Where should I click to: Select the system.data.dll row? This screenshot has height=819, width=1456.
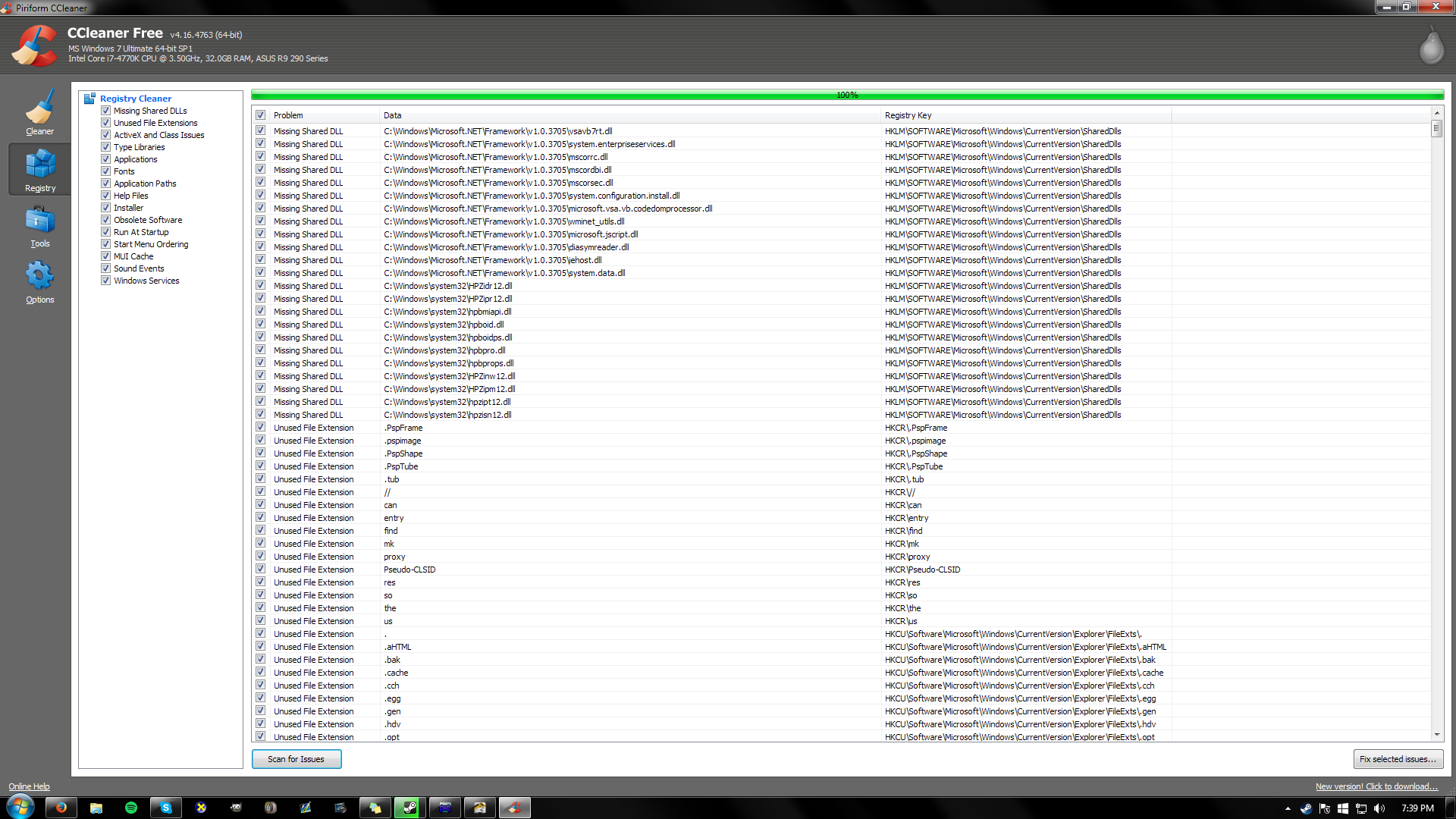click(841, 273)
